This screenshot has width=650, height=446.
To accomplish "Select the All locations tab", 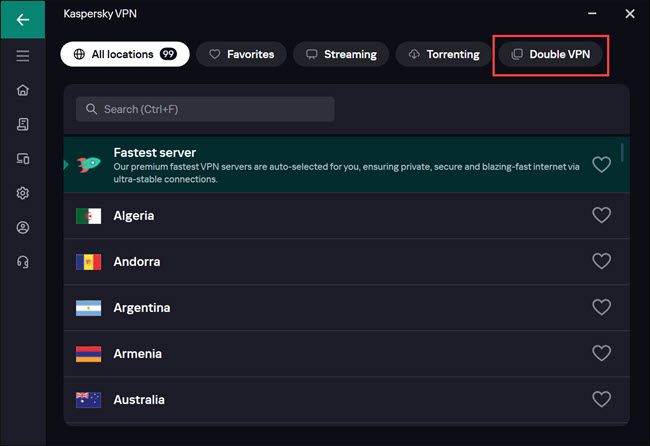I will 125,54.
